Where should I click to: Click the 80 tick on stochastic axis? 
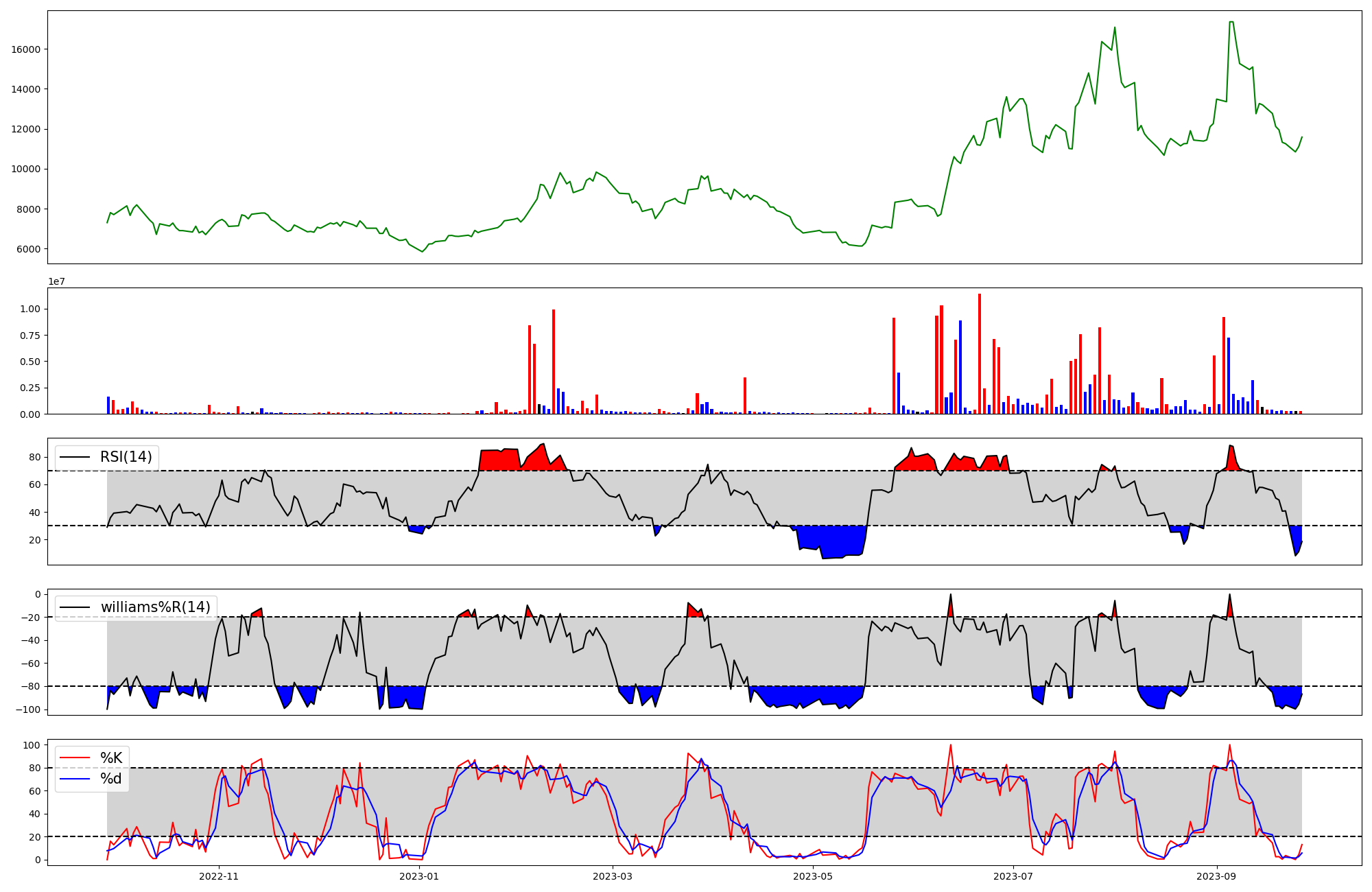[x=36, y=768]
